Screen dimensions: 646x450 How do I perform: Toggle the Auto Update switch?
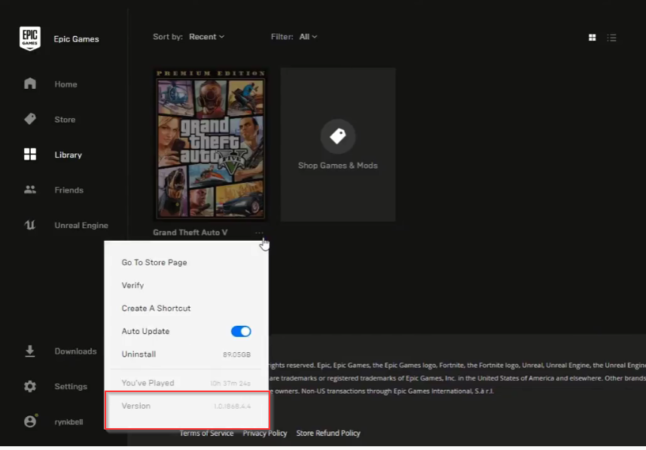[240, 331]
